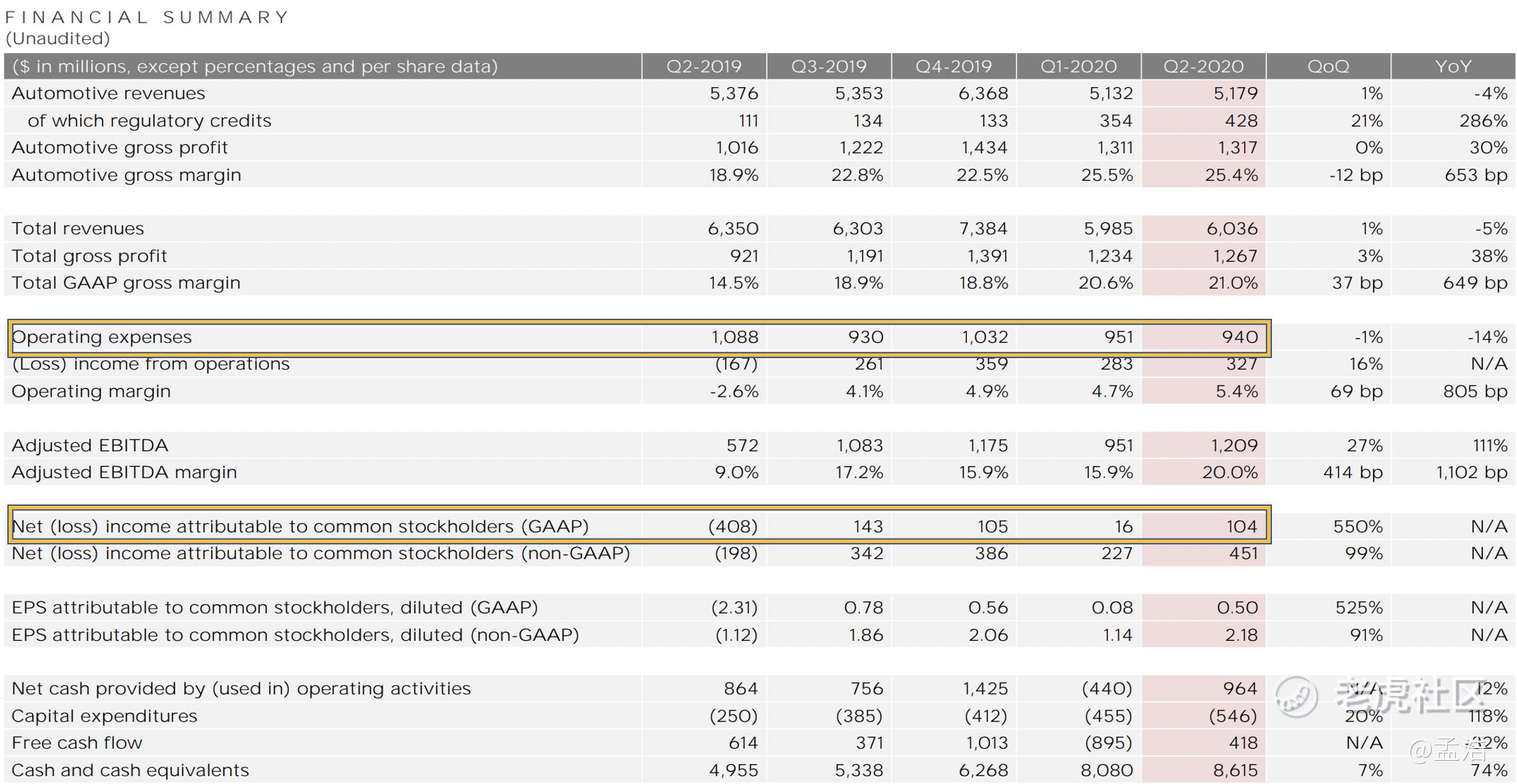Viewport: 1517px width, 784px height.
Task: Select Q2-2020 GAAP net income value 104
Action: 1241,526
